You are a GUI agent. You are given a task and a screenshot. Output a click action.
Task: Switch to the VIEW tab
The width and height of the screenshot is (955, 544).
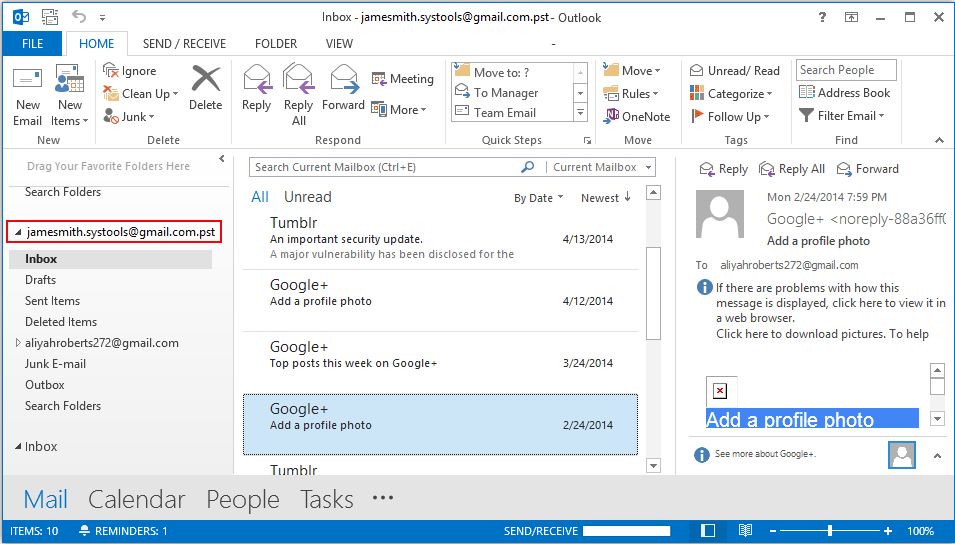[339, 44]
